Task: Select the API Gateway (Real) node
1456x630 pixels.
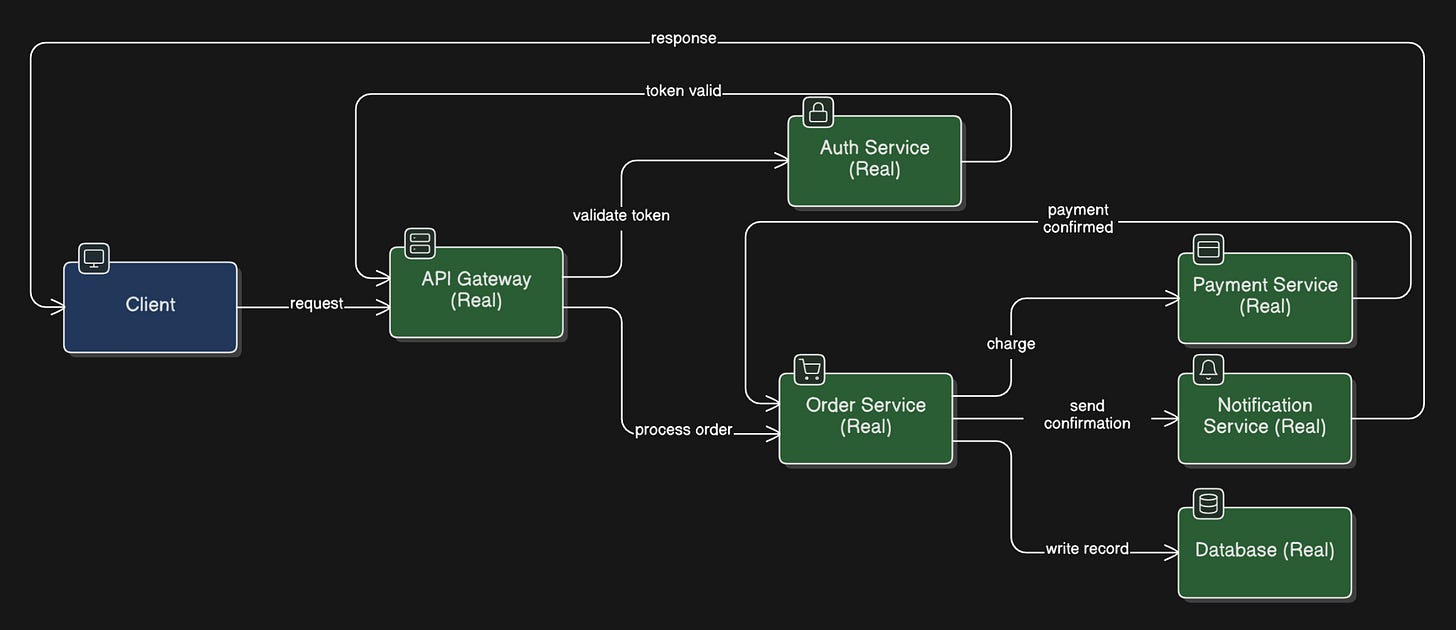Action: pyautogui.click(x=476, y=291)
